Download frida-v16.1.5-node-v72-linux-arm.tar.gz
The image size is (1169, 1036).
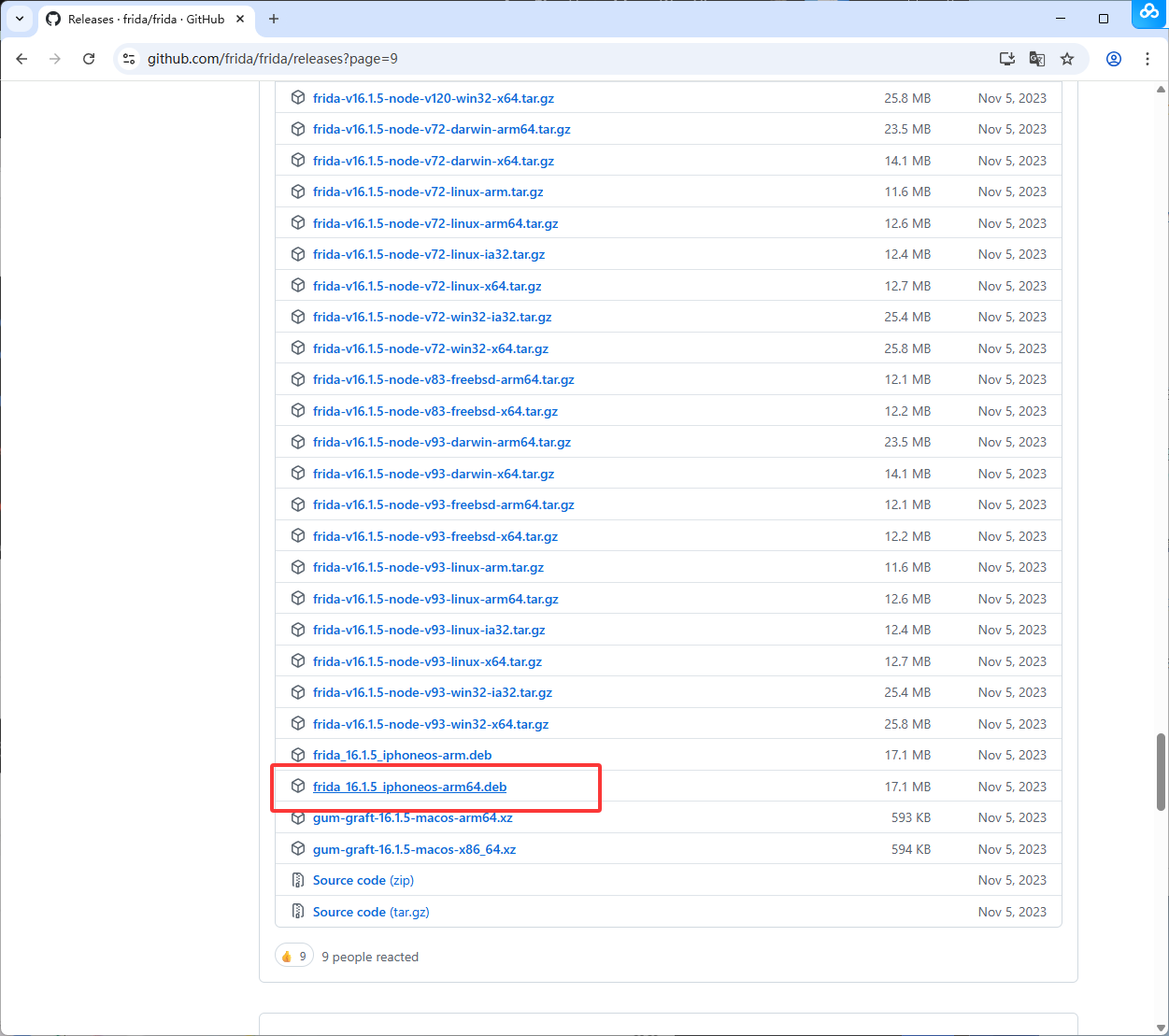[428, 192]
